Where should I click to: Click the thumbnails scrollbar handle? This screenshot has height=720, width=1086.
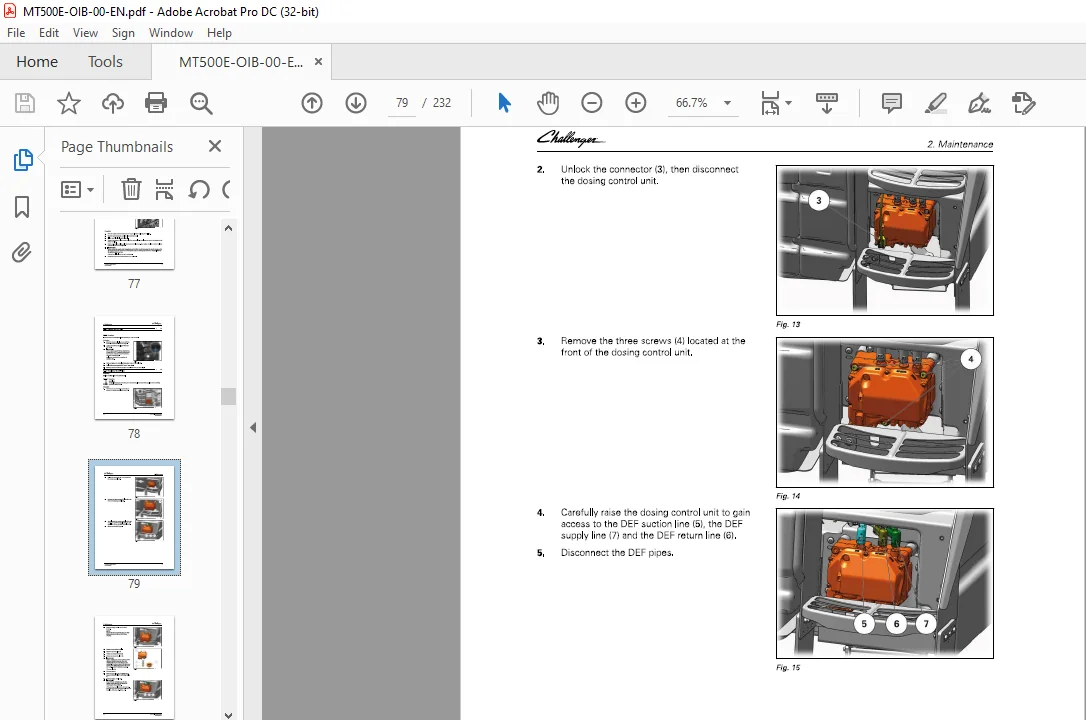click(229, 395)
